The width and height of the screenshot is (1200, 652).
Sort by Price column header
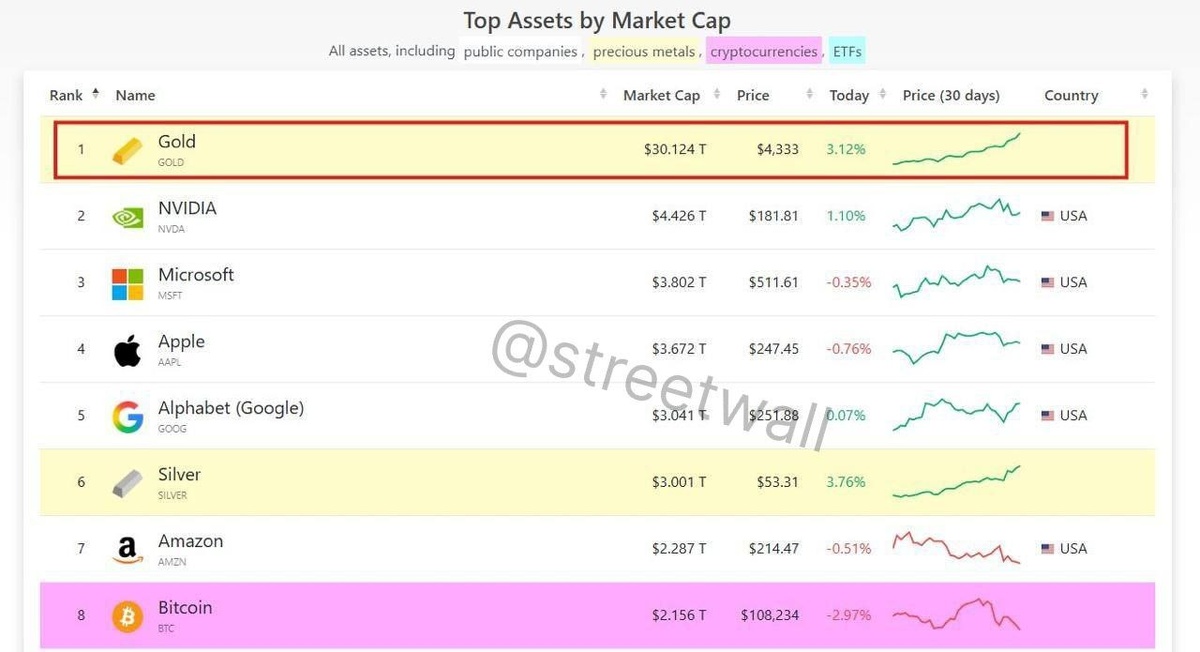pos(753,96)
